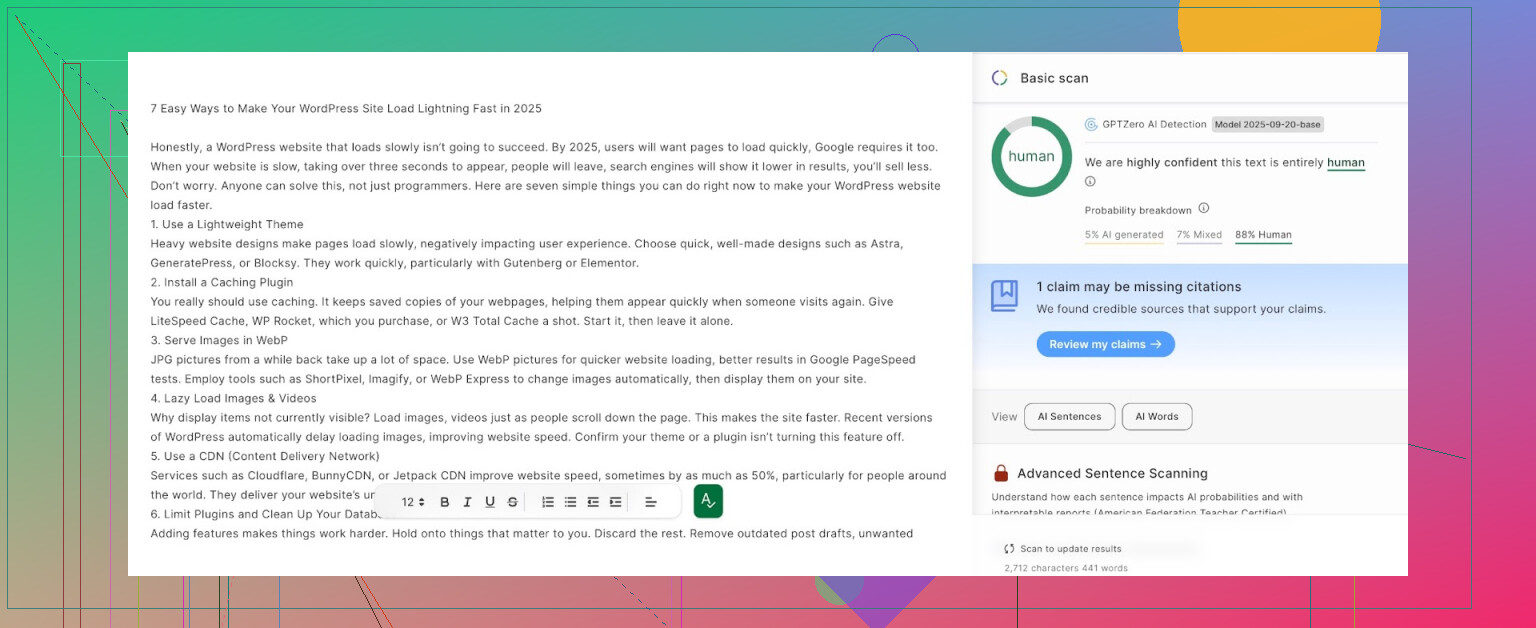Screen dimensions: 1536x628
Task: Open the text alignment options
Action: [x=650, y=502]
